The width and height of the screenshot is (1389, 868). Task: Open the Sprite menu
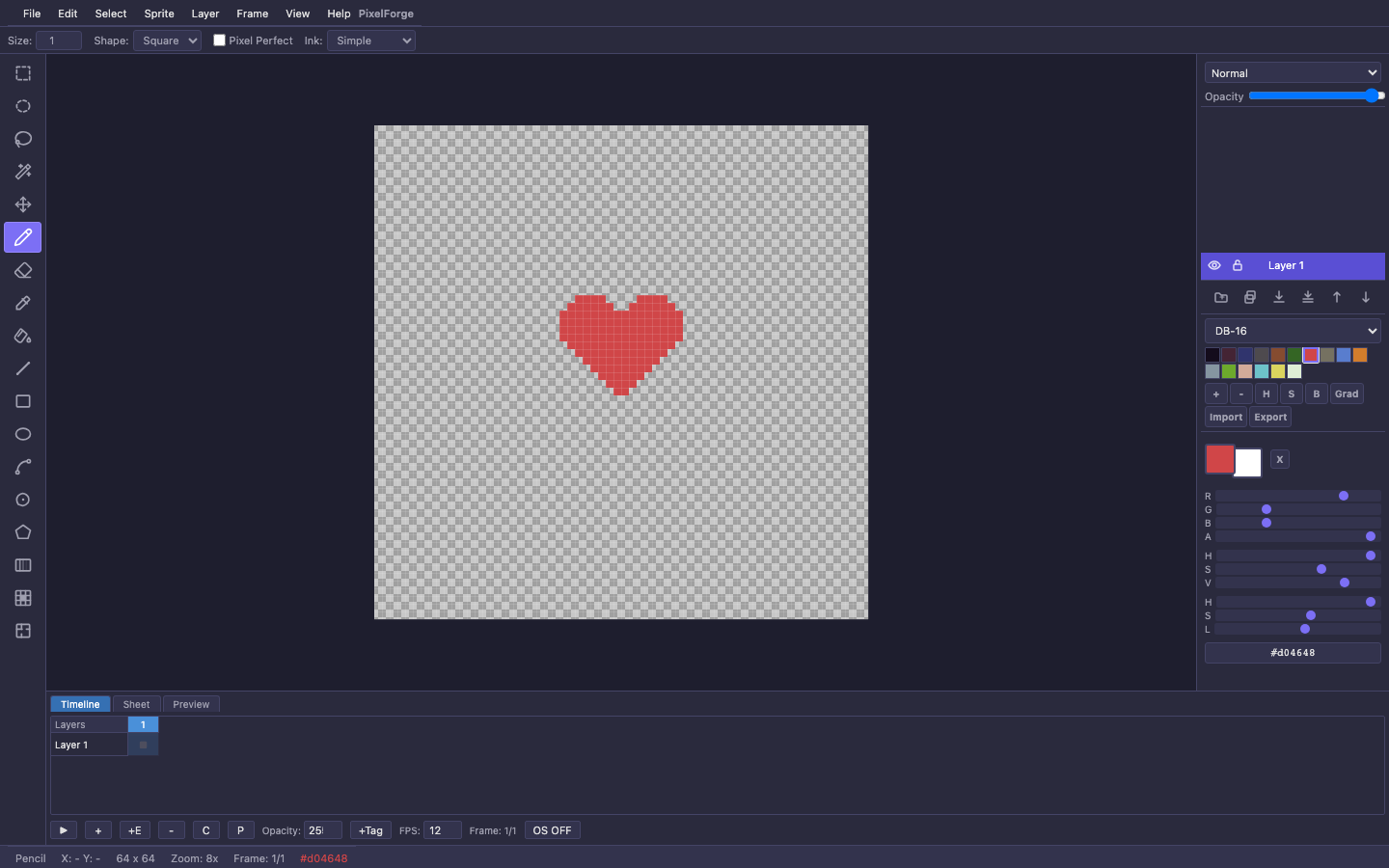tap(159, 14)
